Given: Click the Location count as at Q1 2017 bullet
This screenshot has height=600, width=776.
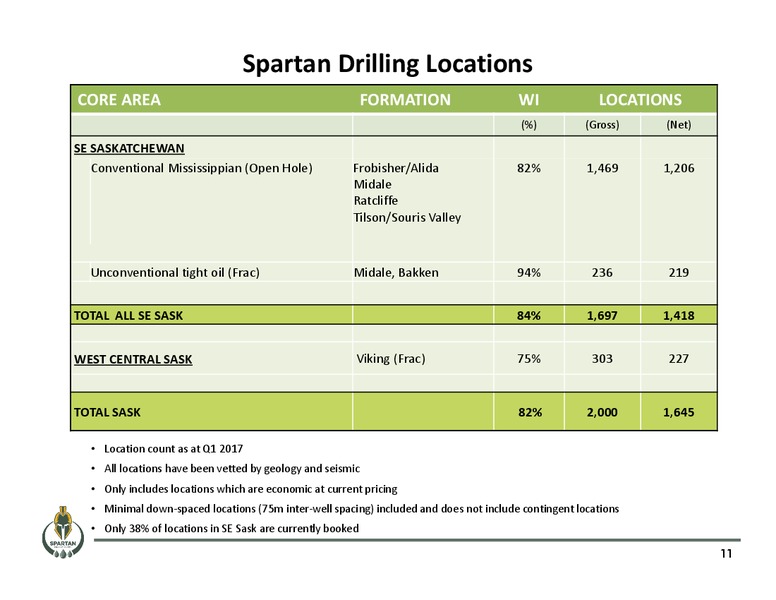Looking at the screenshot, I should coord(174,449).
